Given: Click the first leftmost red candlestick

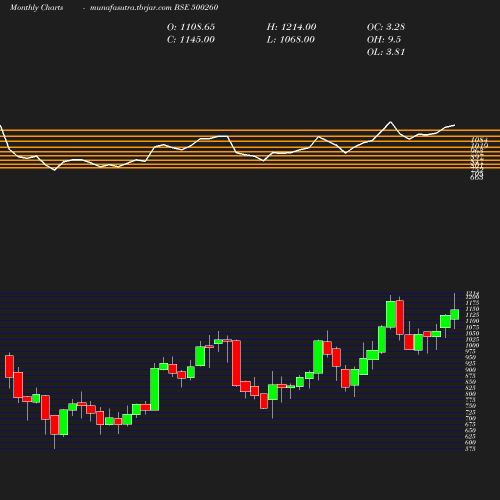Looking at the screenshot, I should point(9,366).
